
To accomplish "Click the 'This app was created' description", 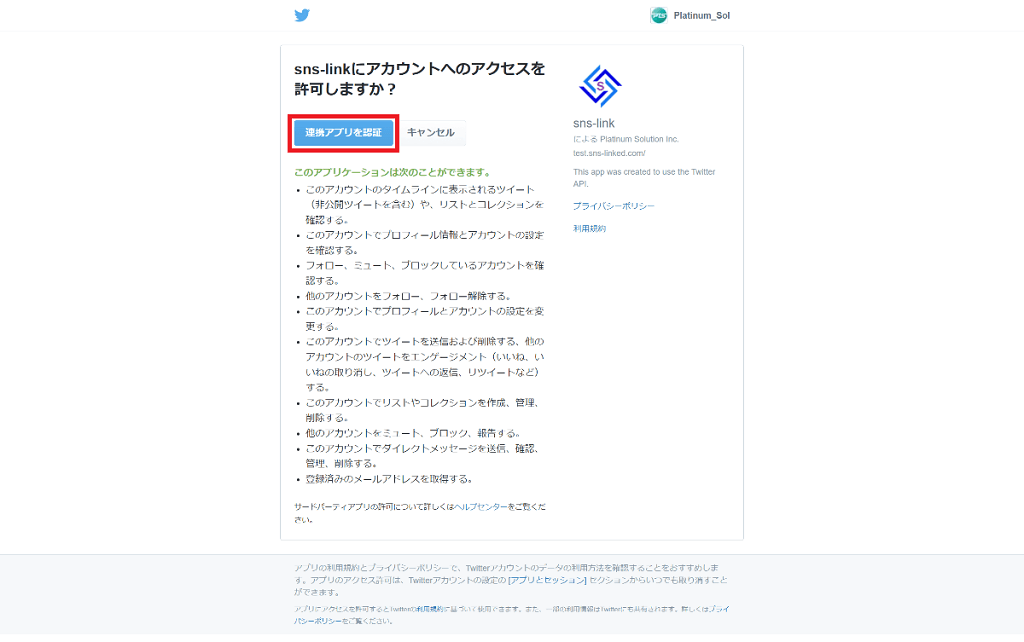I will click(x=643, y=177).
